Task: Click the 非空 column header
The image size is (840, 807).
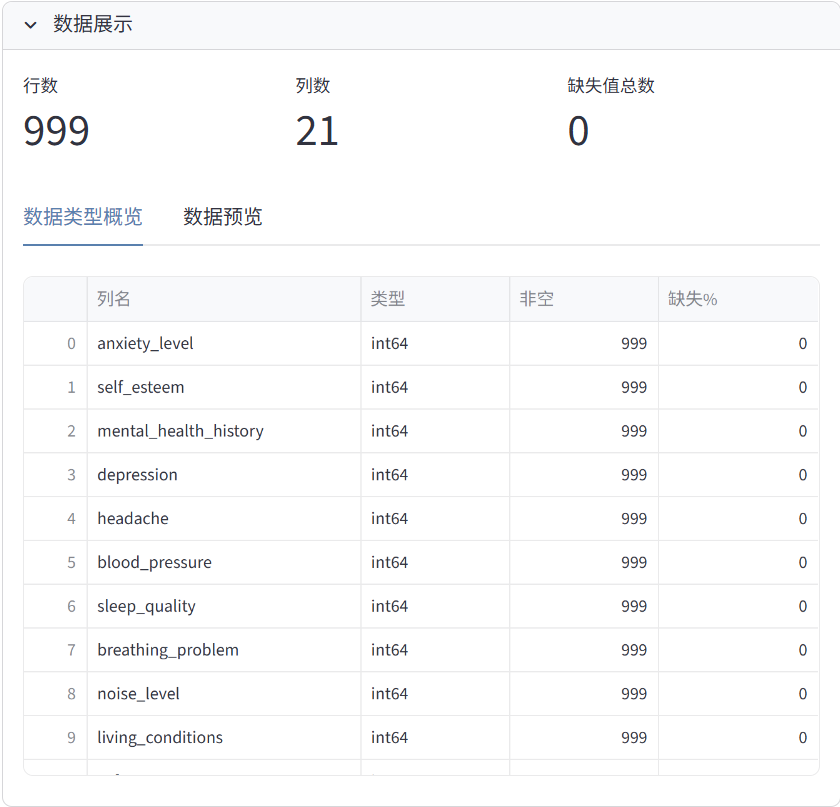Action: [x=537, y=299]
